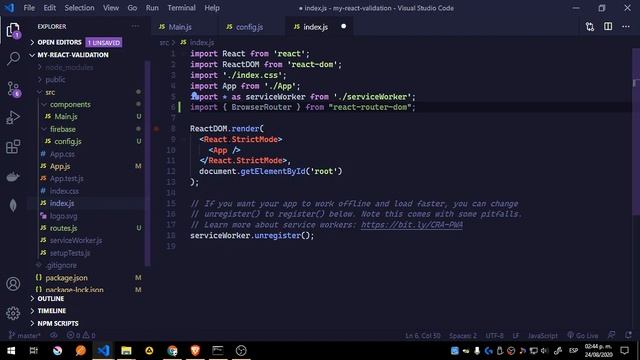This screenshot has height=360, width=640.
Task: Open the Docker view in activity bar
Action: 13,177
